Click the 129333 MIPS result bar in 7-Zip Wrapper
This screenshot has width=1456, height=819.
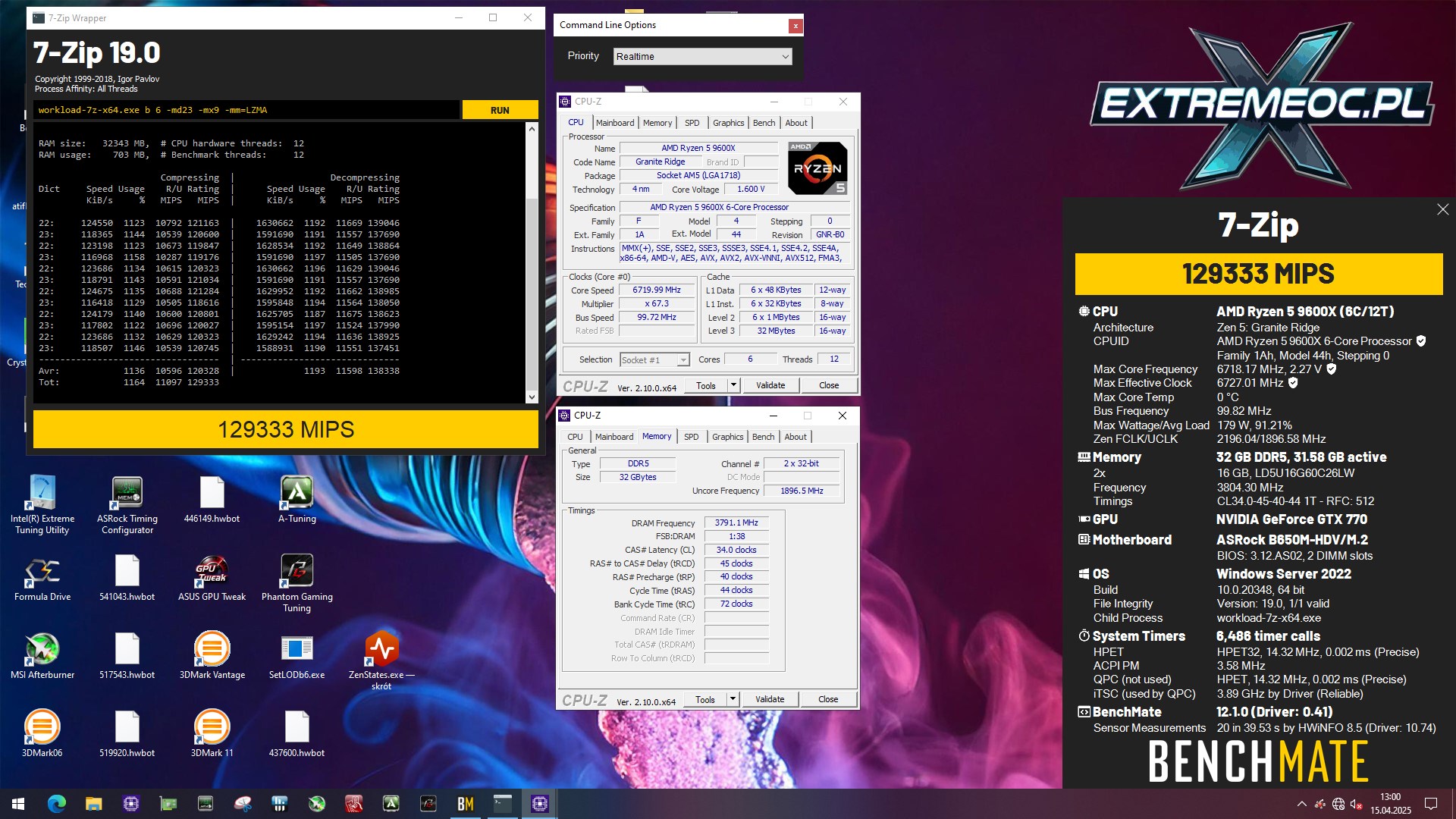286,429
